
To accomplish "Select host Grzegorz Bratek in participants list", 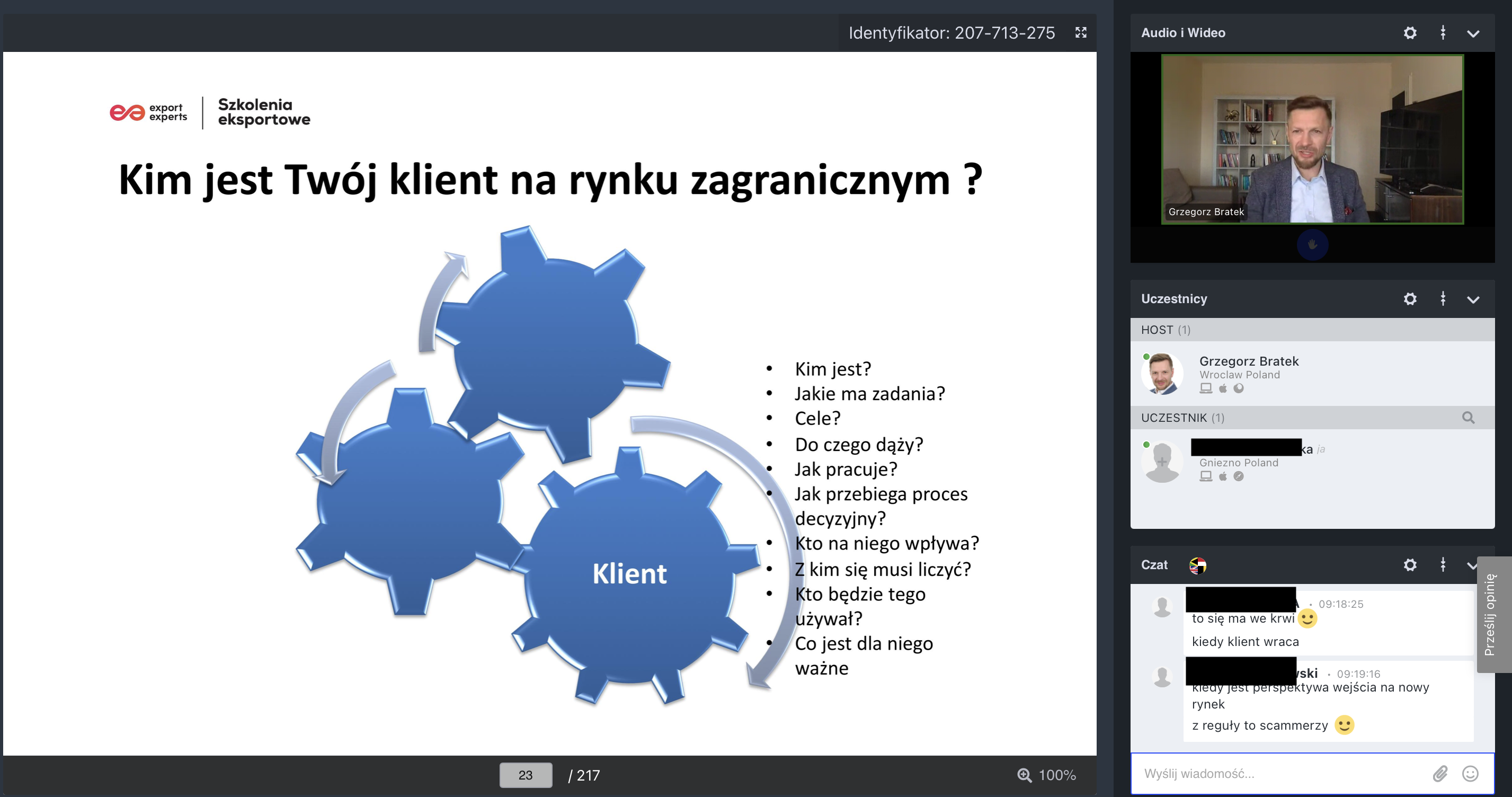I will [1249, 361].
